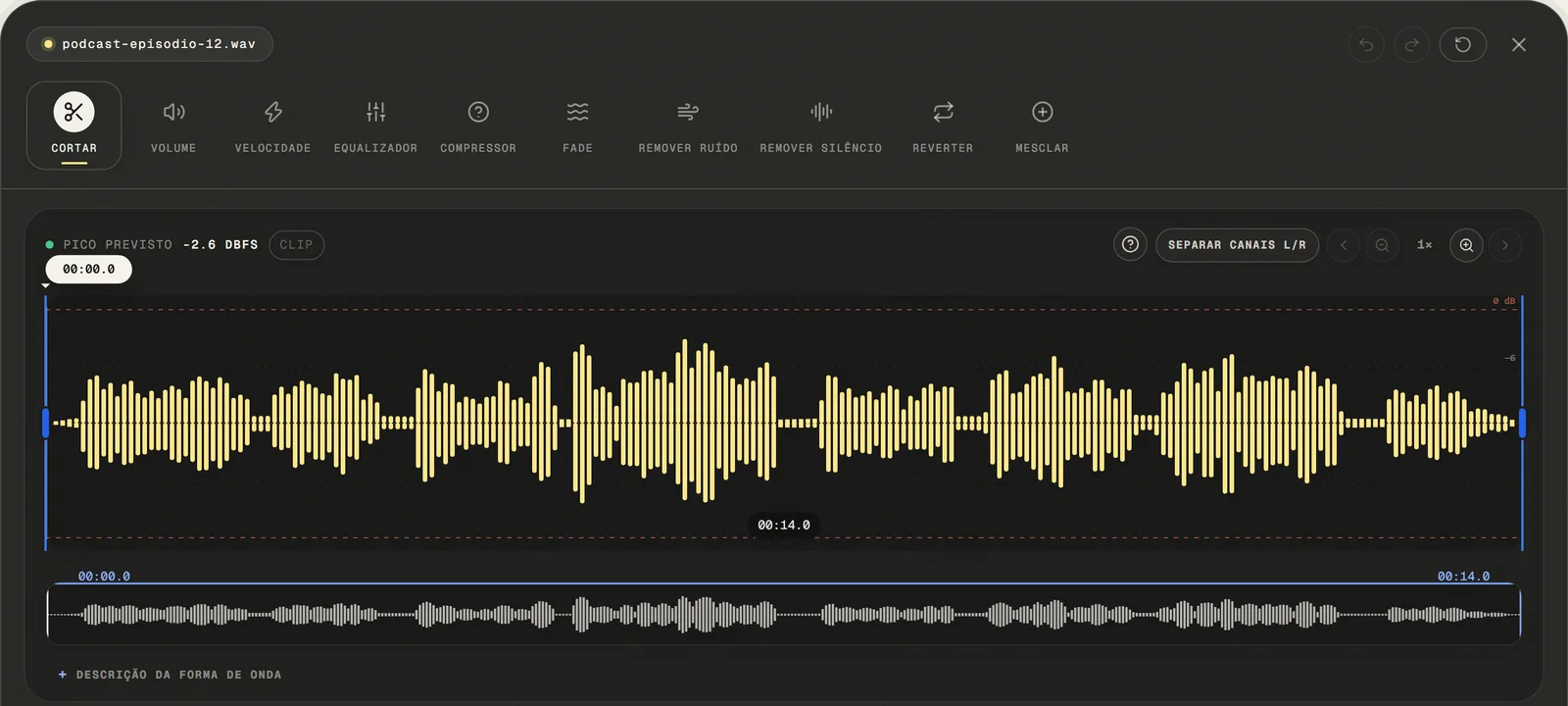Click the 00:00.0 start label above the overview
The width and height of the screenshot is (1568, 706).
pyautogui.click(x=104, y=577)
